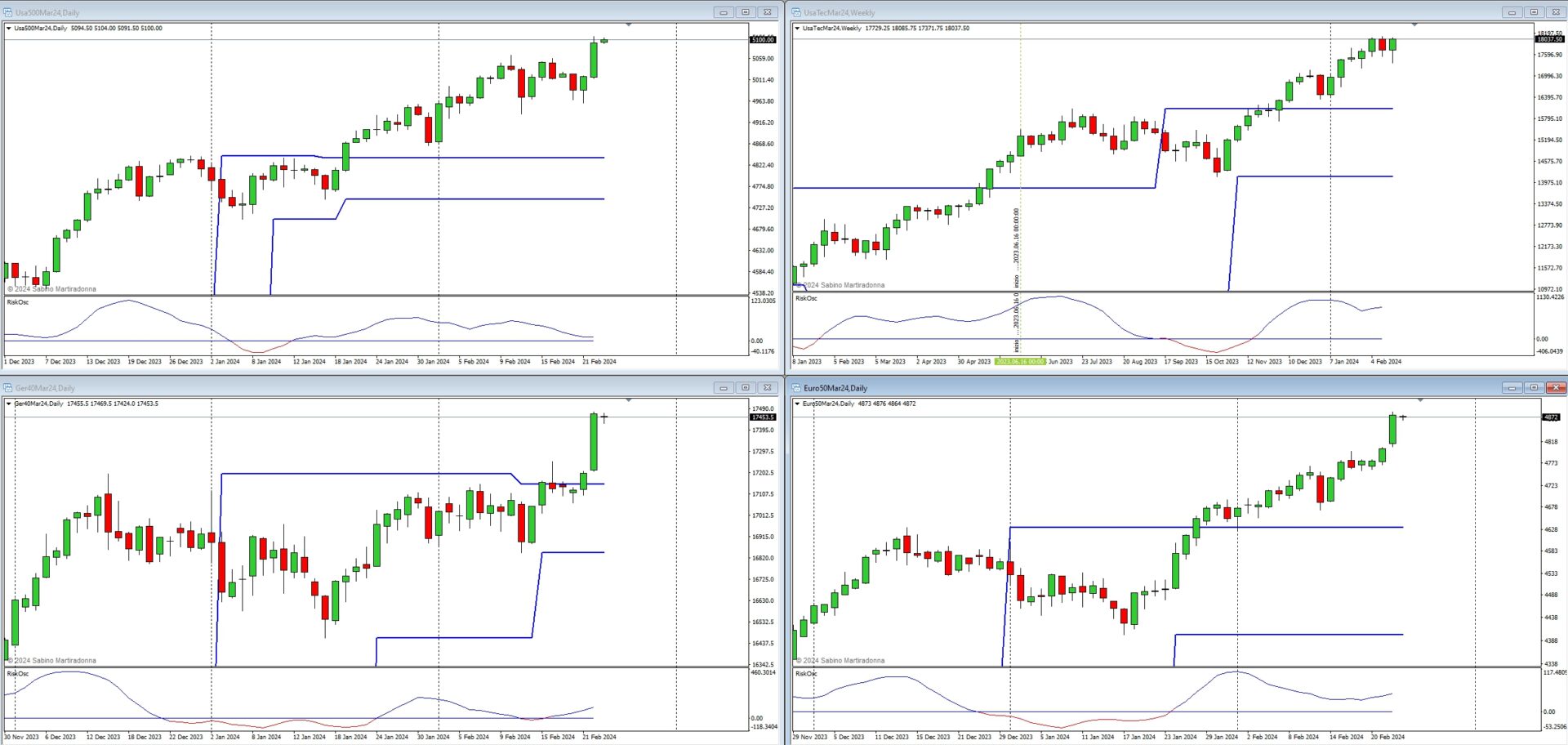Click the UsaTecMar24 chart window icon
The width and height of the screenshot is (1568, 745).
point(796,12)
